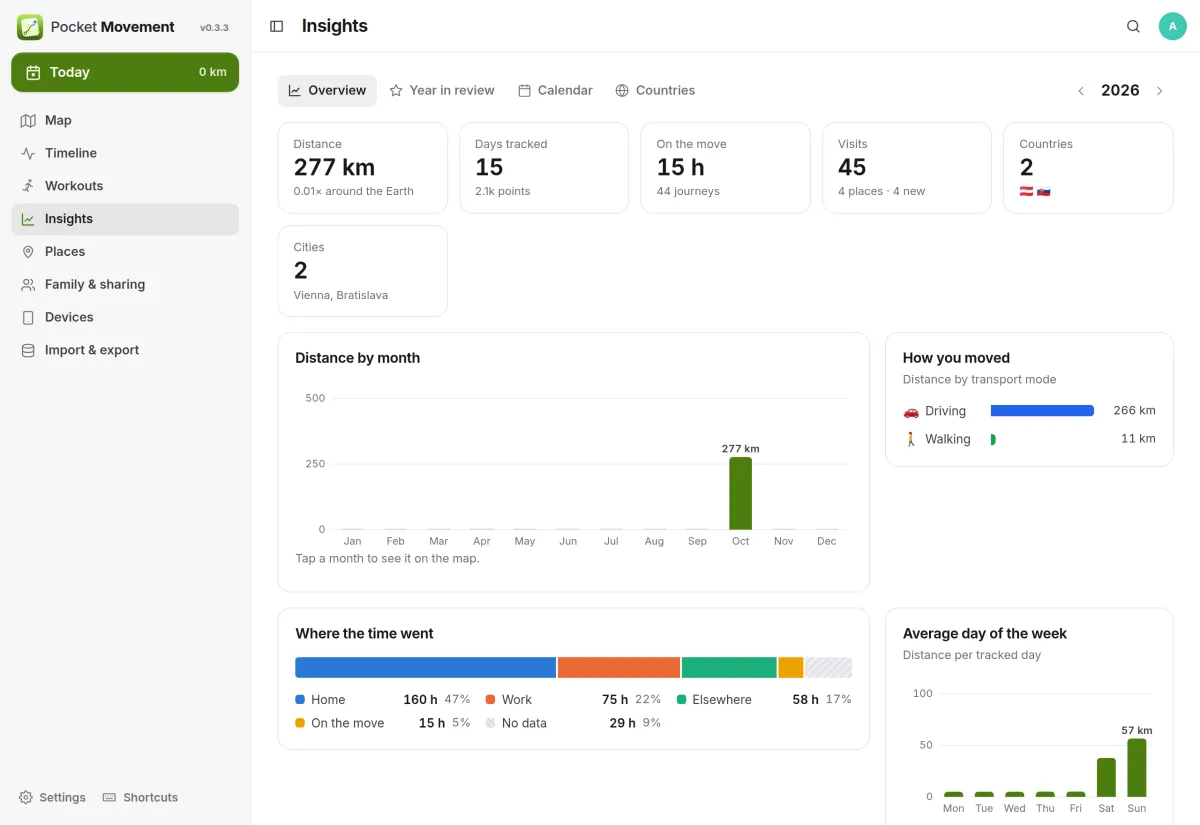Switch to the Overview tab
Screen dimensions: 1200x825
coord(327,90)
